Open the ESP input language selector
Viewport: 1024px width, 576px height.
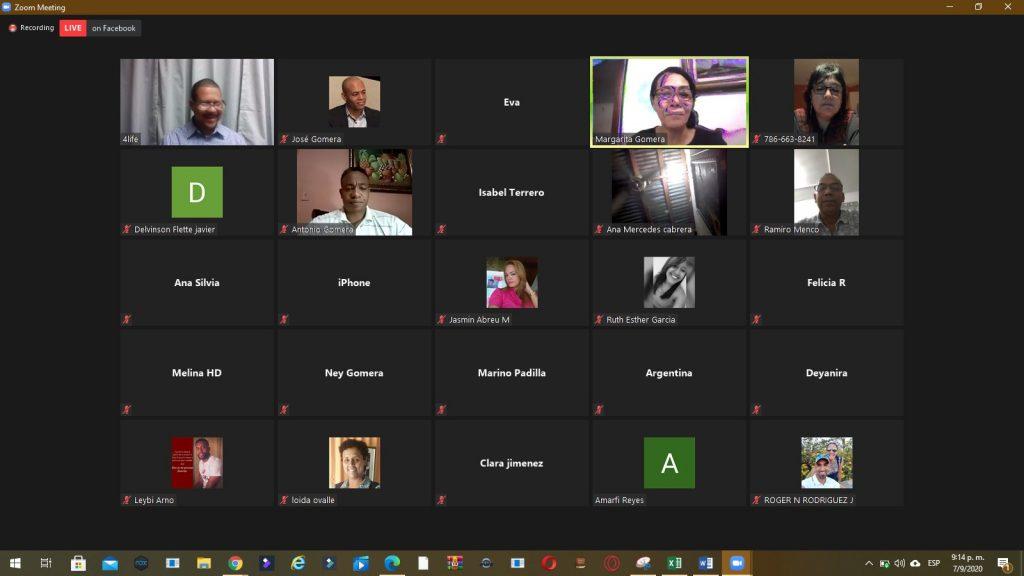click(933, 563)
